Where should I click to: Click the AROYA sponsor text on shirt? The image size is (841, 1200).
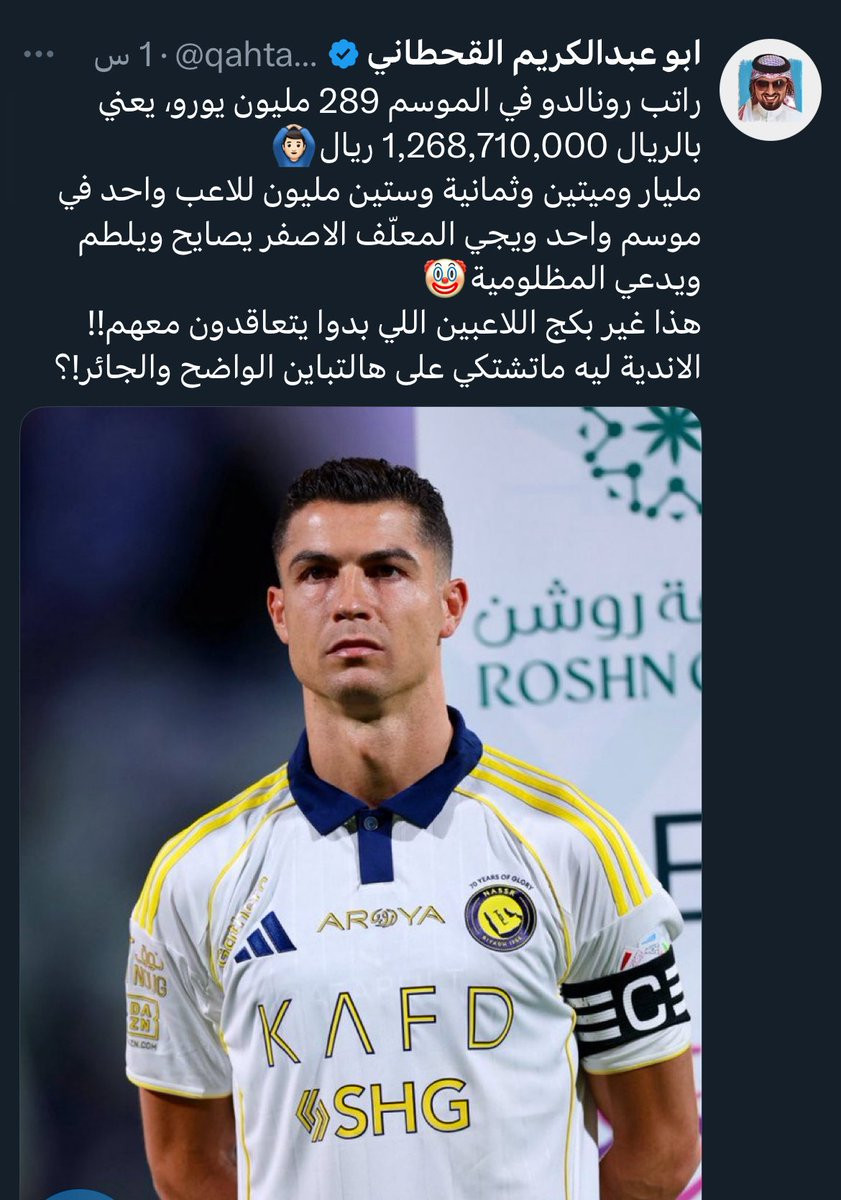(381, 918)
